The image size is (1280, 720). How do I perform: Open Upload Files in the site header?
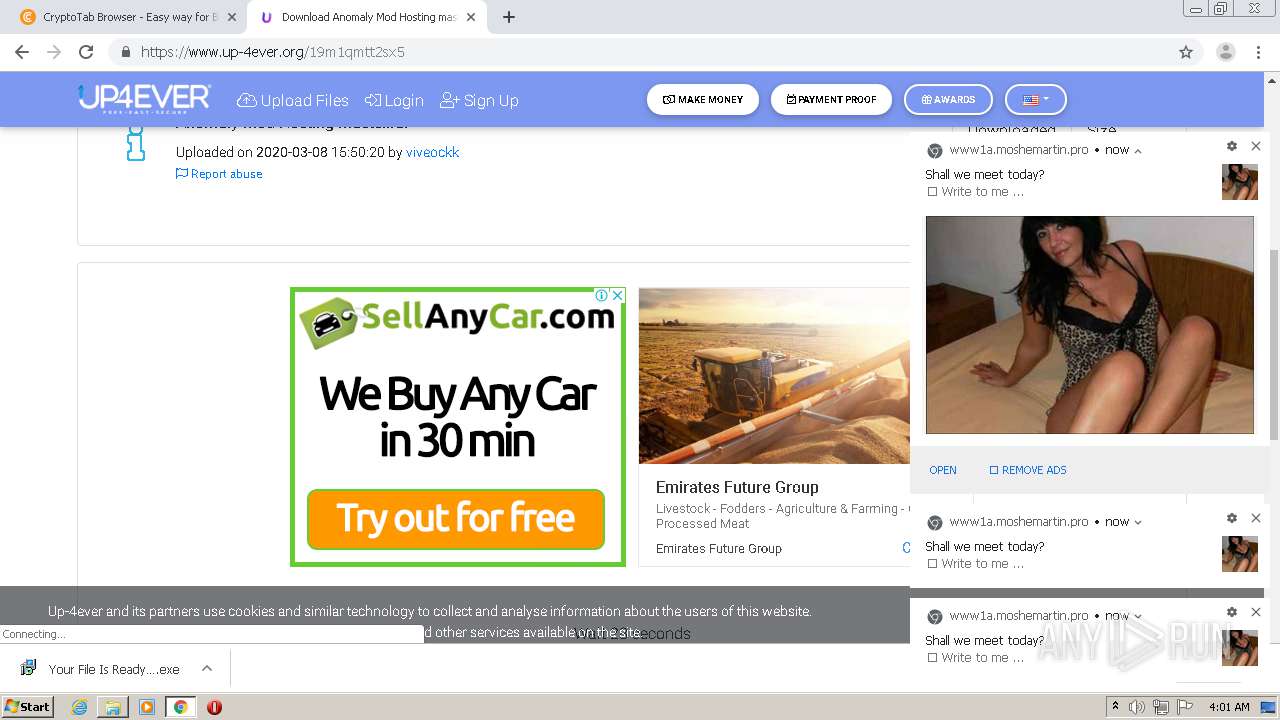(x=293, y=100)
